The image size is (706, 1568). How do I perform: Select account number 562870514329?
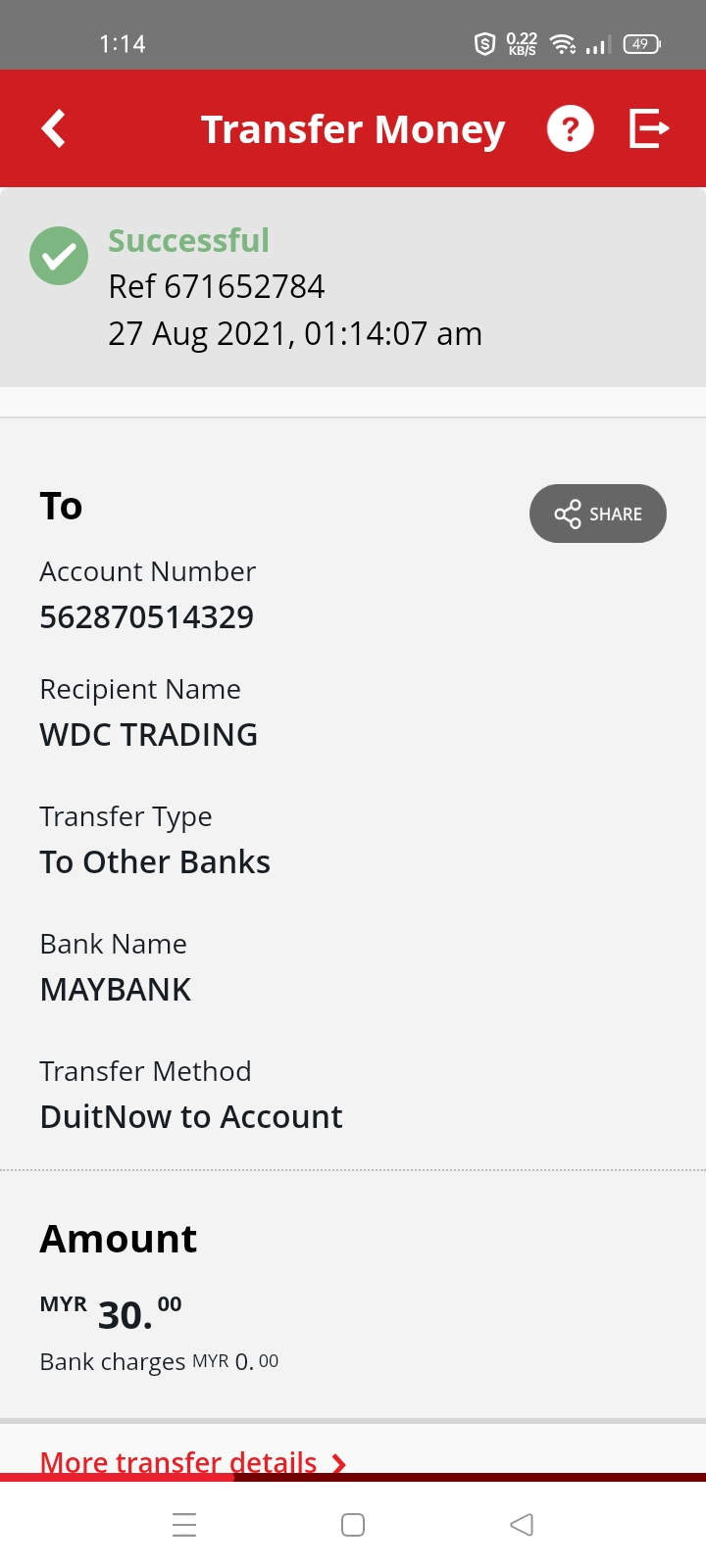coord(147,617)
